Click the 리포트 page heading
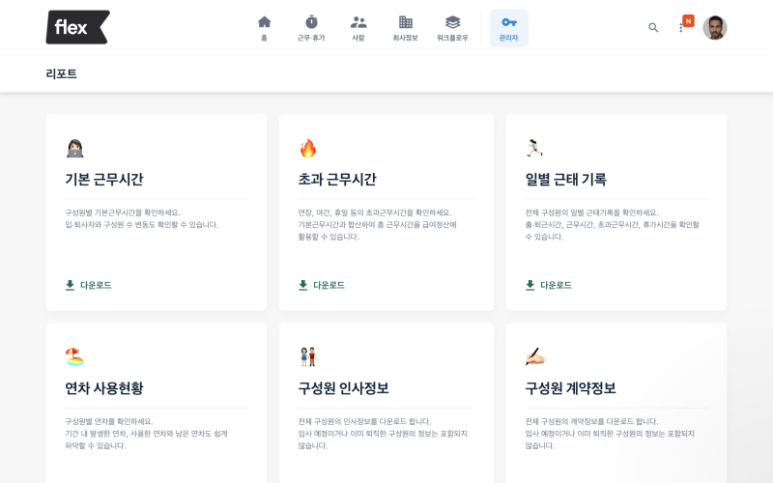Image resolution: width=773 pixels, height=483 pixels. [x=61, y=74]
